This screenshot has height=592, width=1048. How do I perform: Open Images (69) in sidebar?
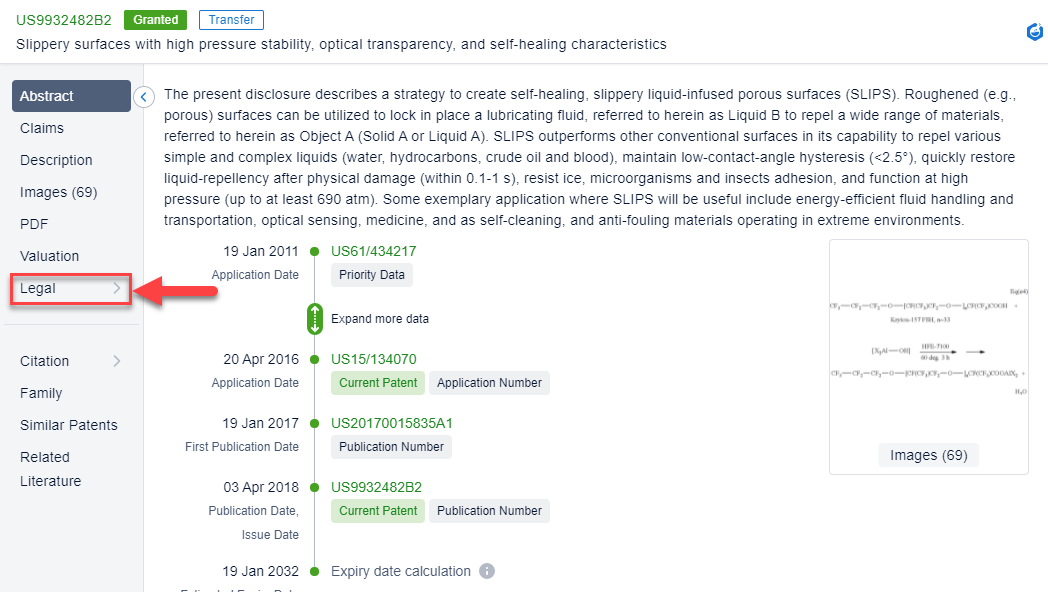tap(58, 192)
